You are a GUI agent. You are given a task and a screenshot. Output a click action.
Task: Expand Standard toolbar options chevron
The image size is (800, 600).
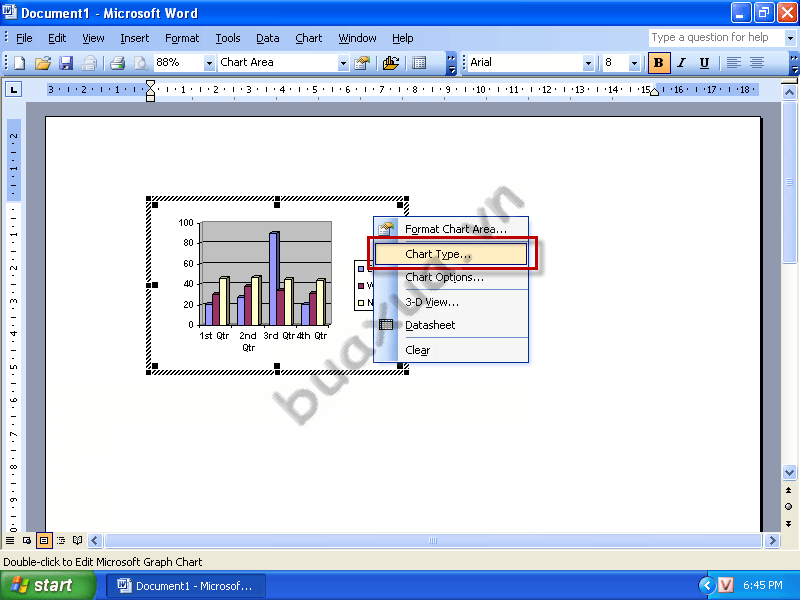click(x=451, y=63)
